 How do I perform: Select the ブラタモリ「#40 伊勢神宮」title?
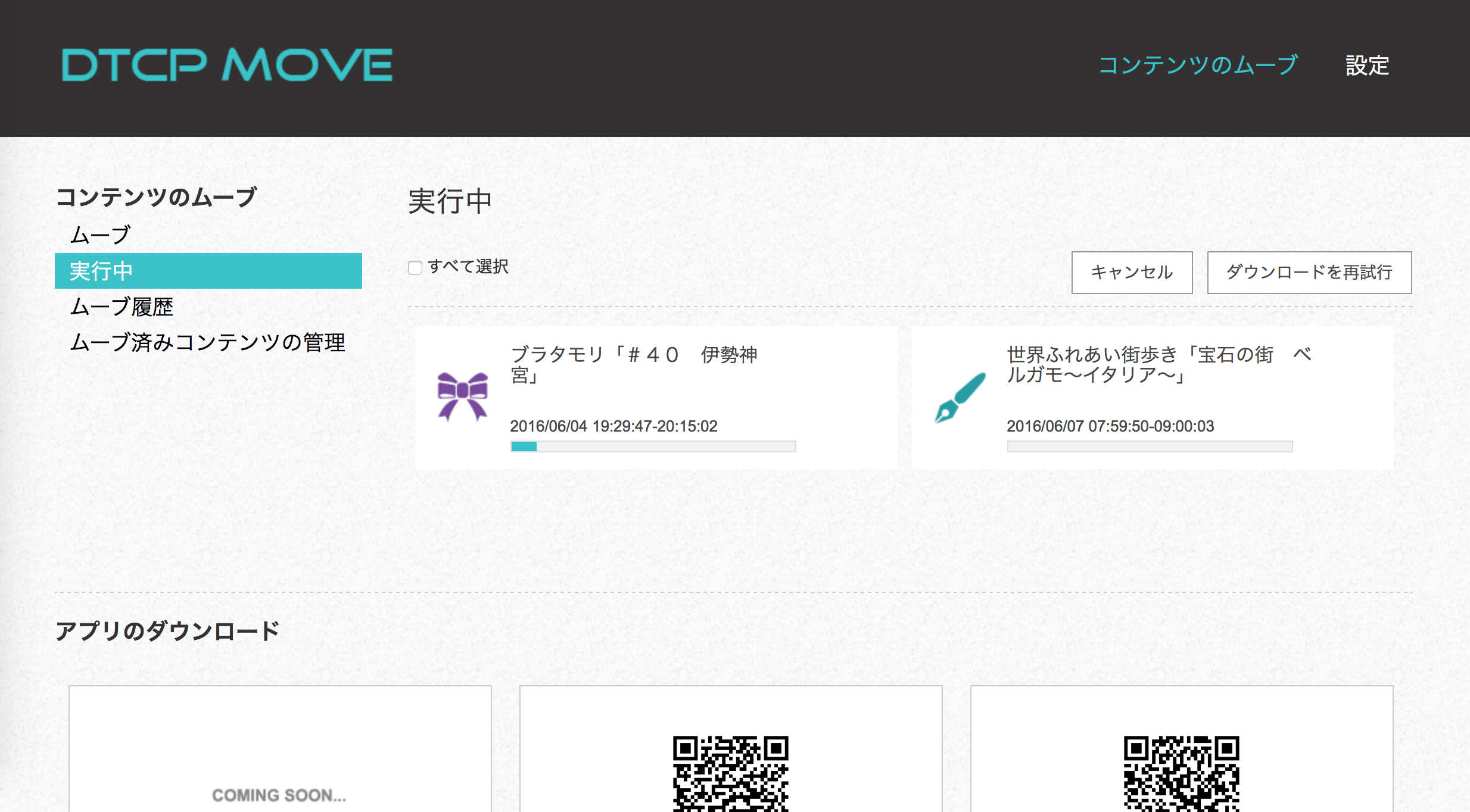(x=634, y=364)
